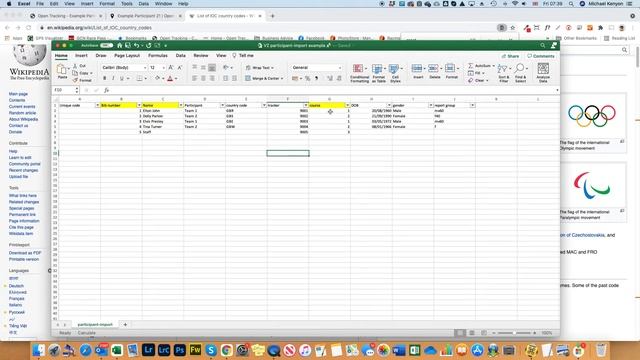Screen dimensions: 640x360
Task: Open the country code filter dropdown
Action: tap(264, 105)
